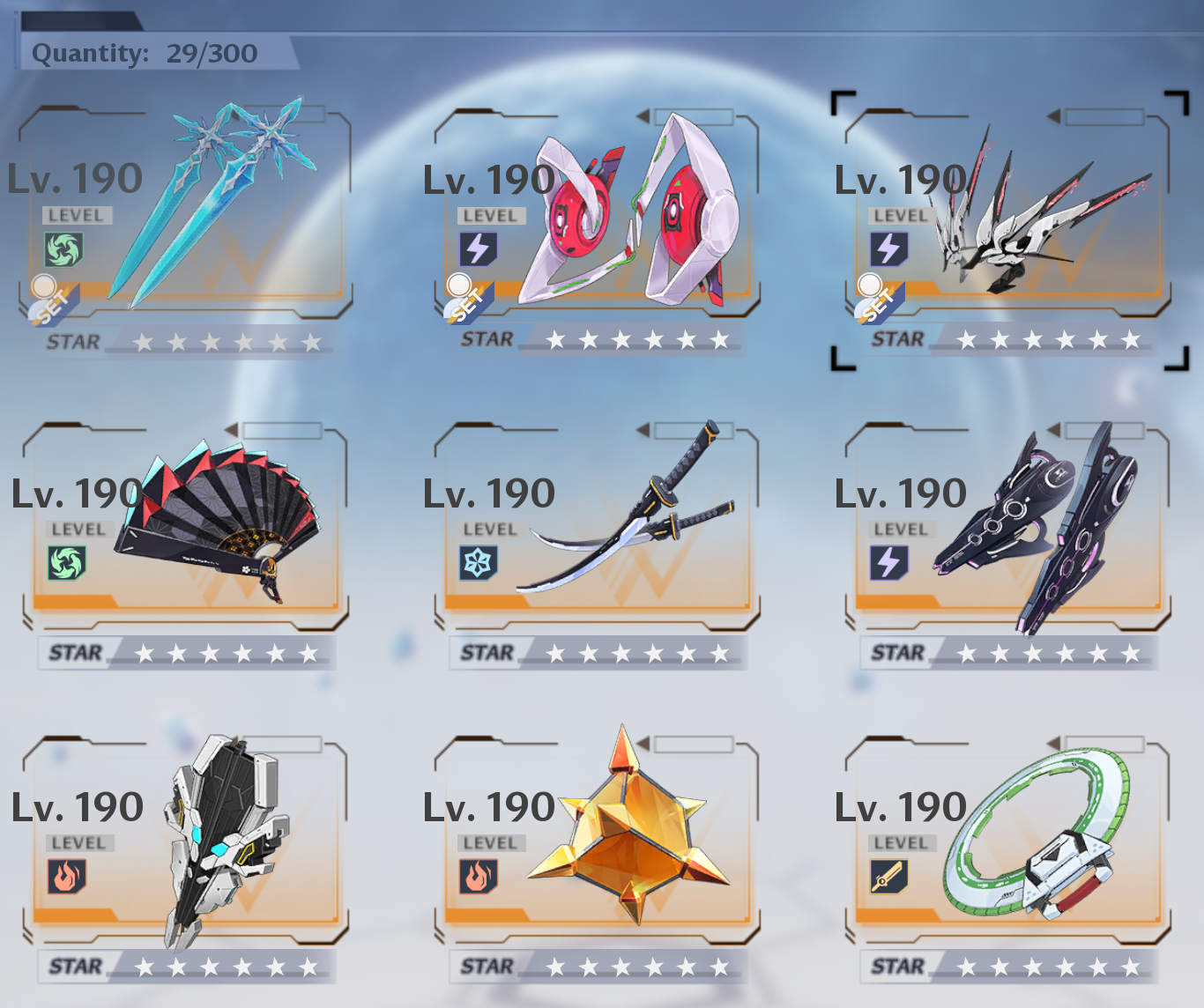Click the flame element icon on the gold crystal card
1204x1008 pixels.
point(479,877)
